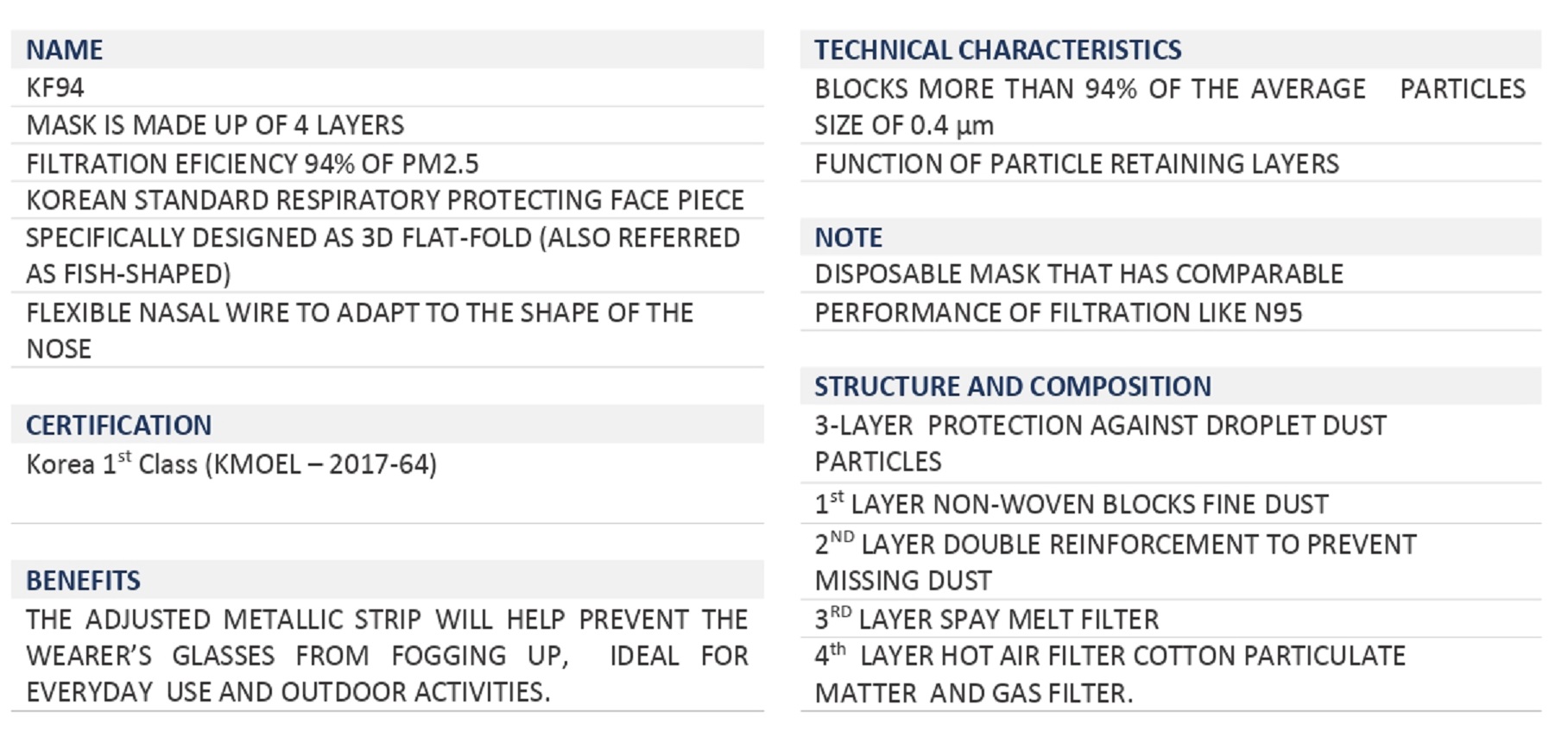The image size is (1568, 749).
Task: Click the flexible nasal wire description
Action: pyautogui.click(x=359, y=330)
